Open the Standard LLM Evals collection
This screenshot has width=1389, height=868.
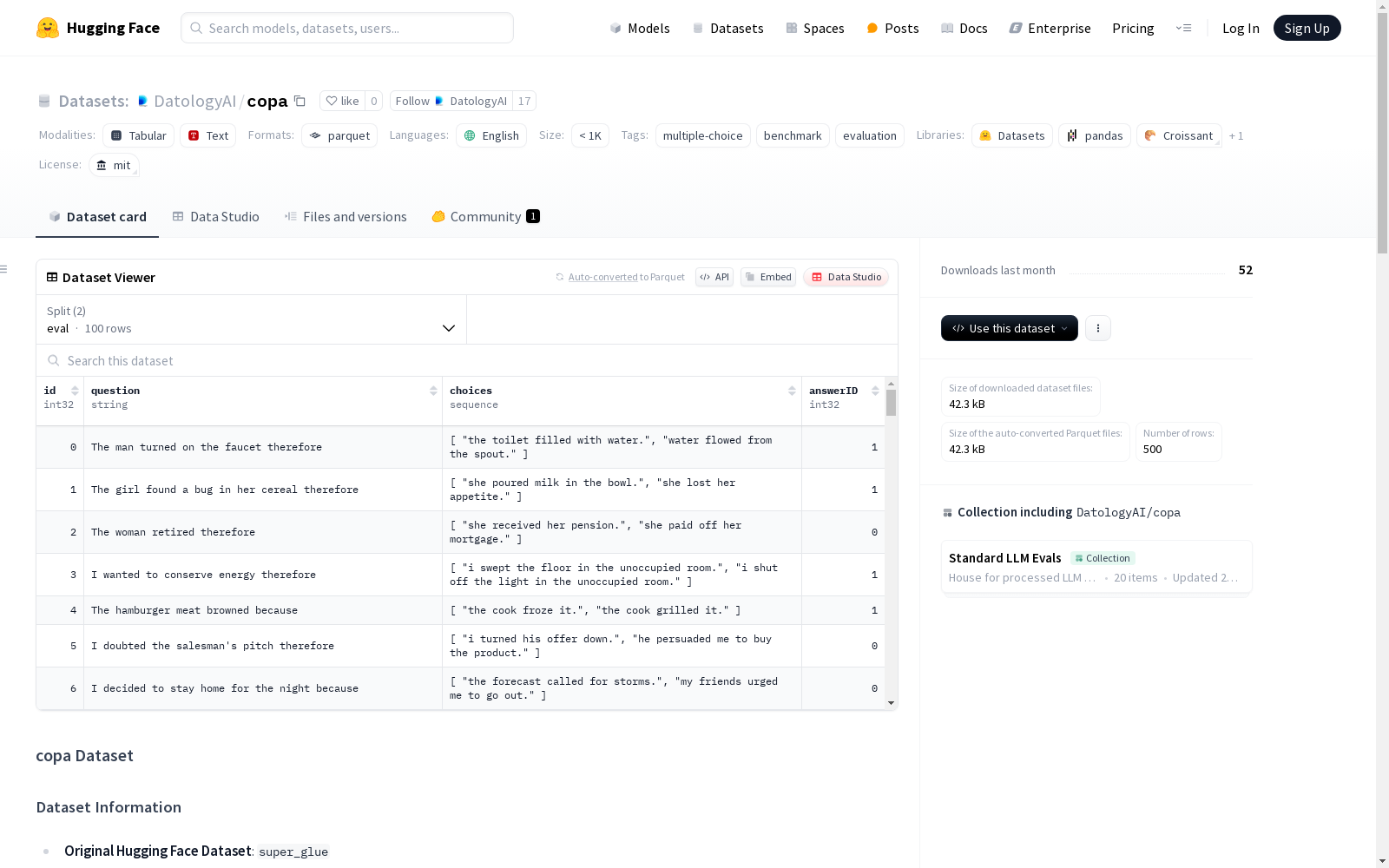click(1096, 567)
